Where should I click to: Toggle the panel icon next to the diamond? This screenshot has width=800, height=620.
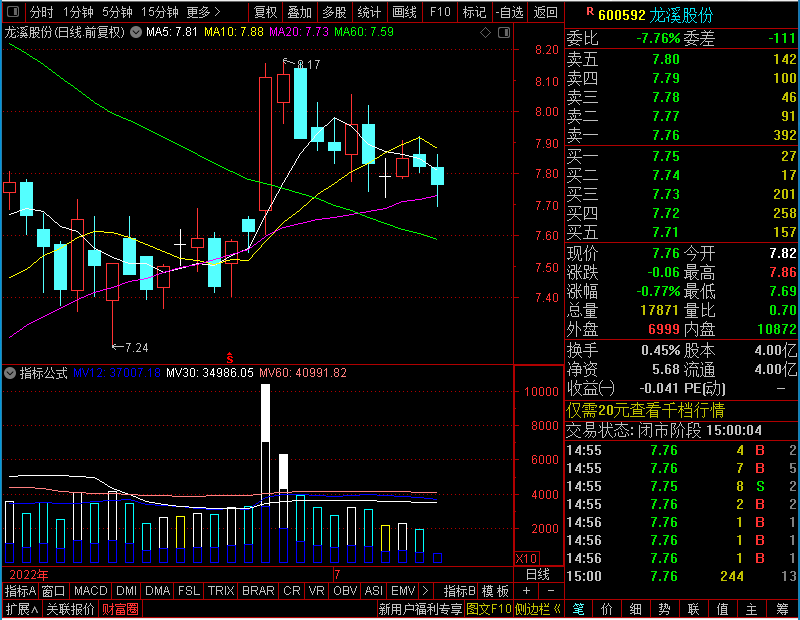(504, 33)
